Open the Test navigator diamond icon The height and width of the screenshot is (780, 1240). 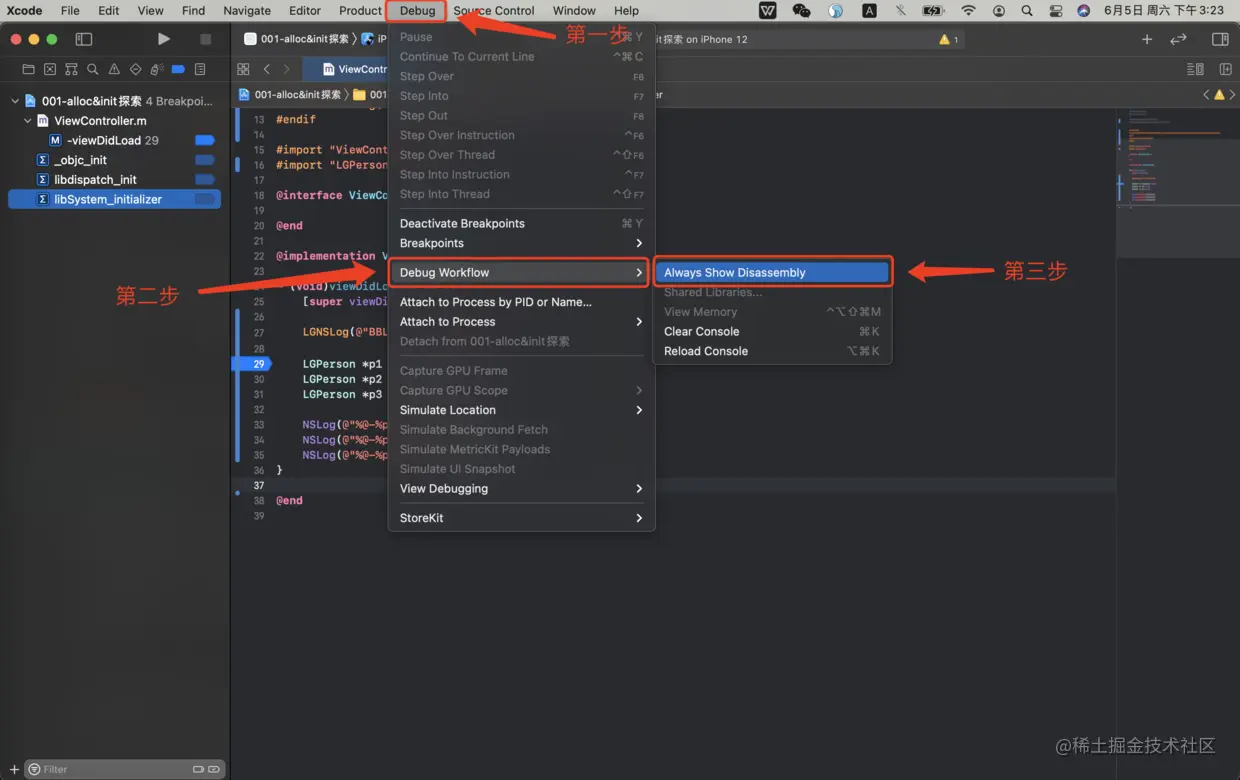click(136, 70)
